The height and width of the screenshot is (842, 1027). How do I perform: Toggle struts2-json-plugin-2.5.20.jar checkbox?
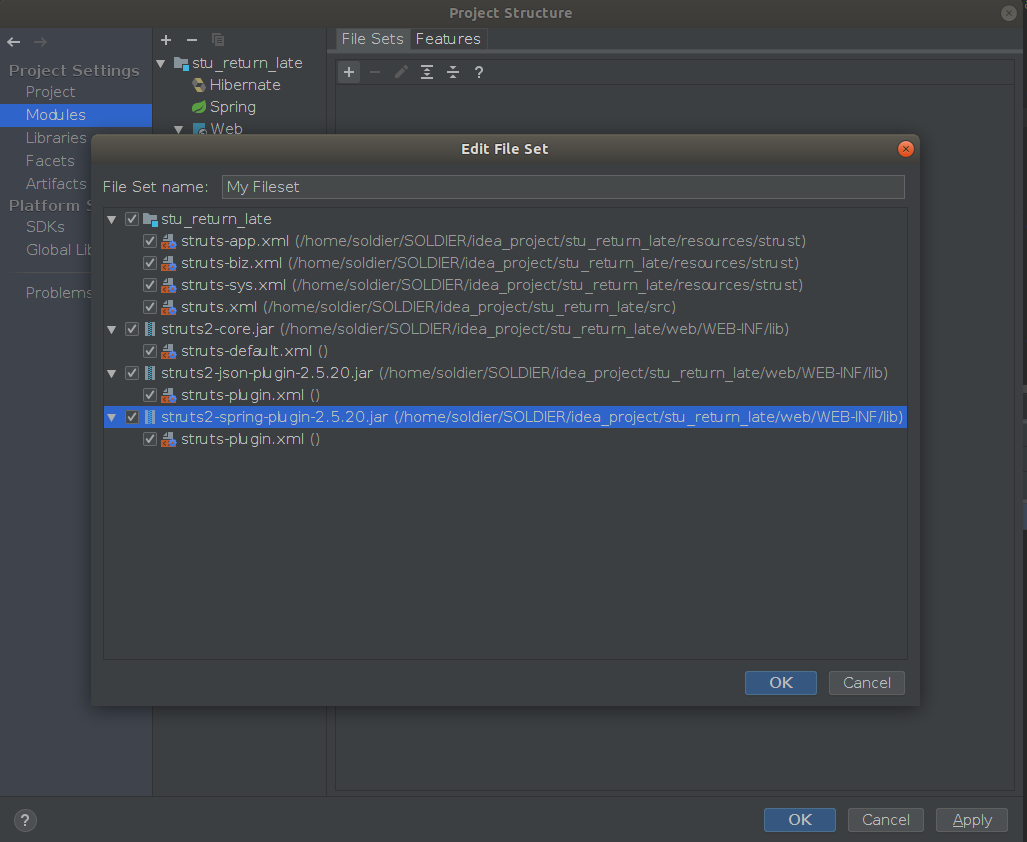click(x=132, y=373)
